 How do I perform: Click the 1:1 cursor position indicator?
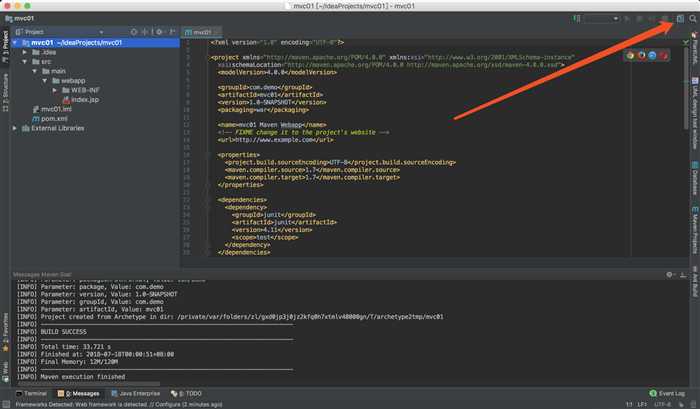pos(629,405)
